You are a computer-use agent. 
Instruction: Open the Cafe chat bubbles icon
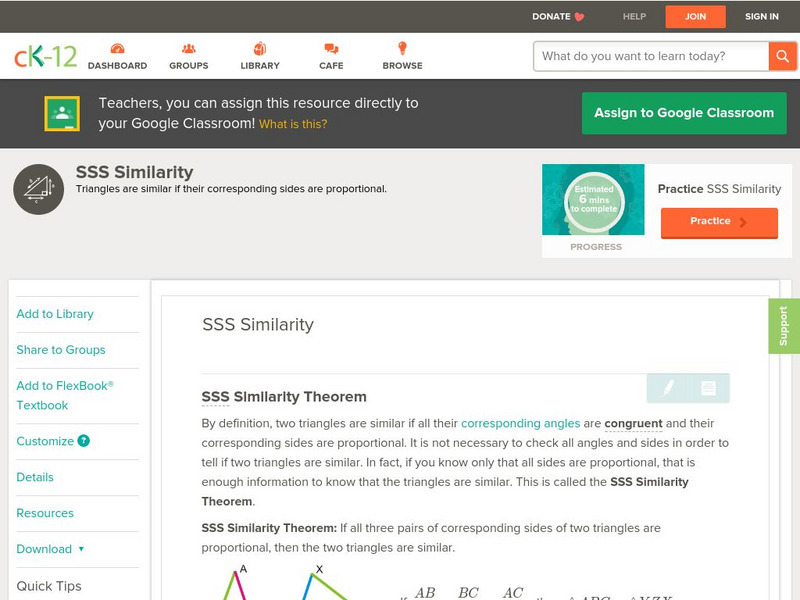point(331,49)
